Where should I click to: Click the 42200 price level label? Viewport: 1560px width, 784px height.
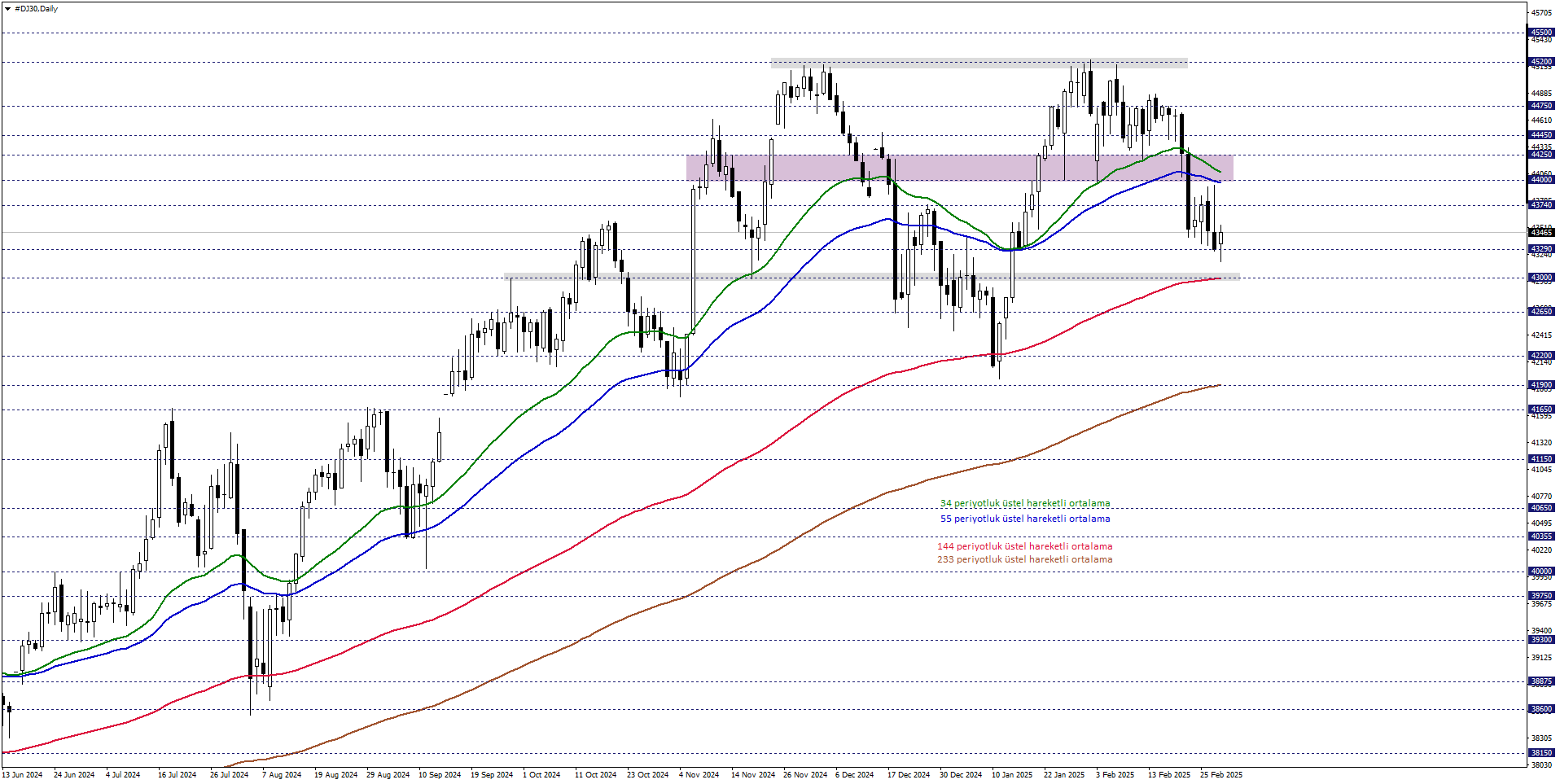[1541, 356]
